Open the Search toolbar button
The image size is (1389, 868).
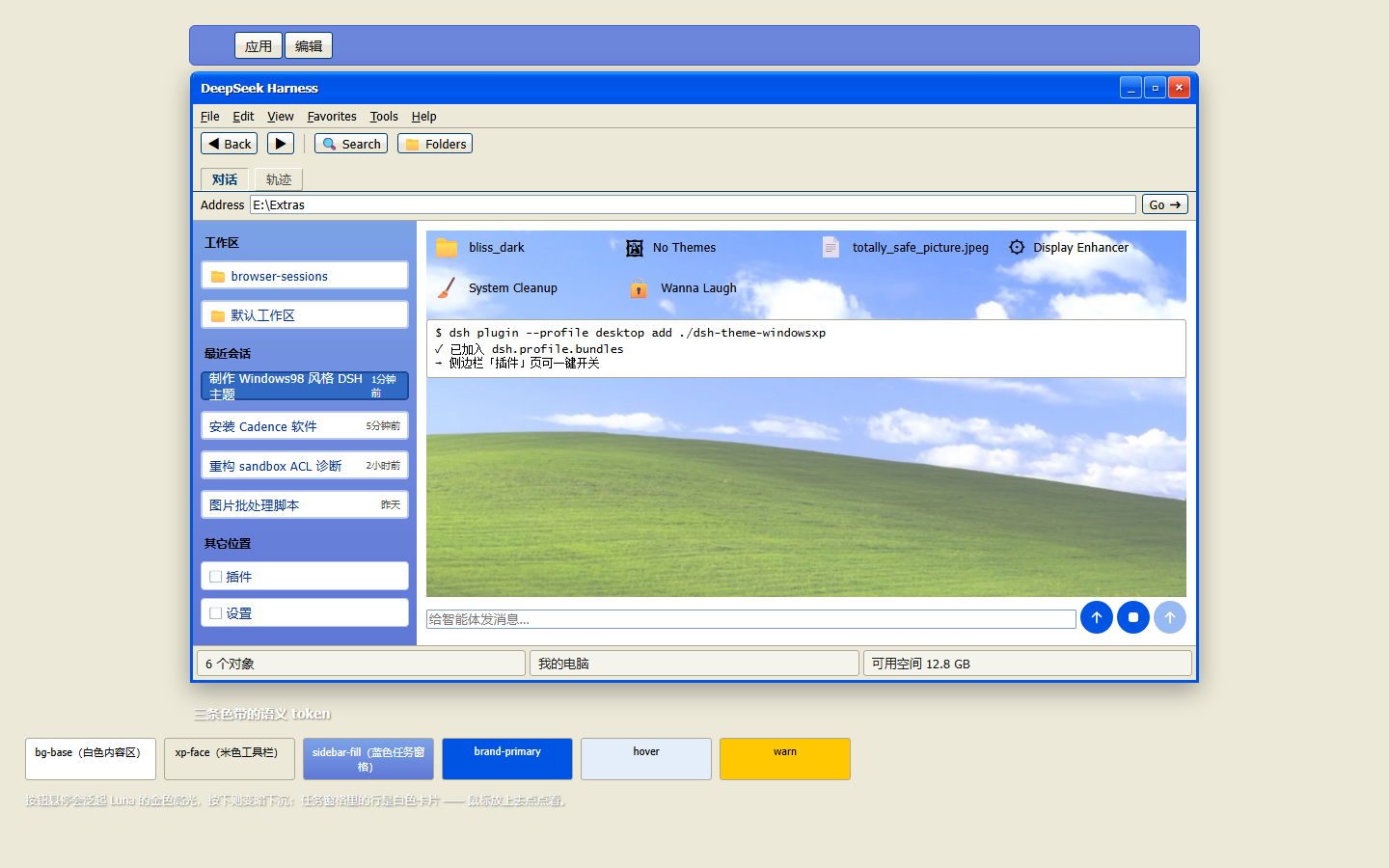pyautogui.click(x=351, y=144)
